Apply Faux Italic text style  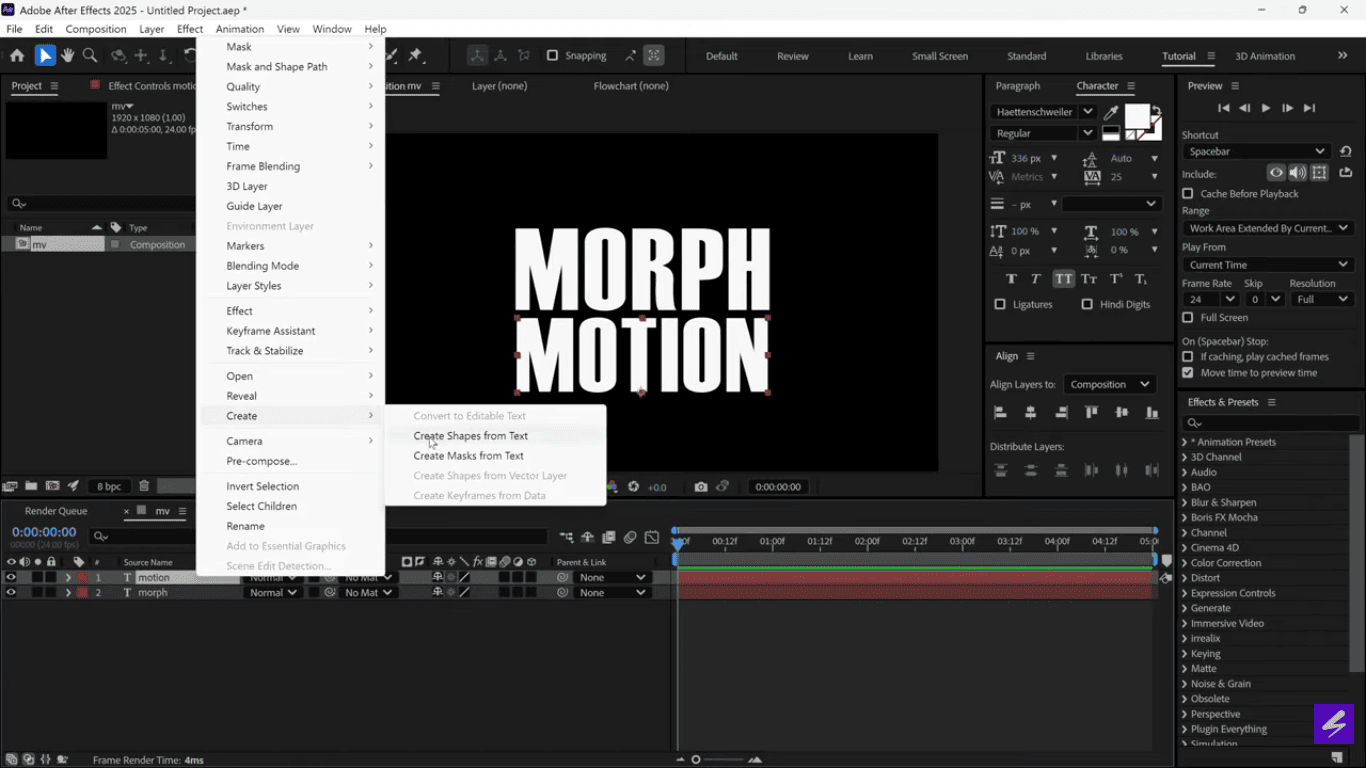pos(1036,279)
